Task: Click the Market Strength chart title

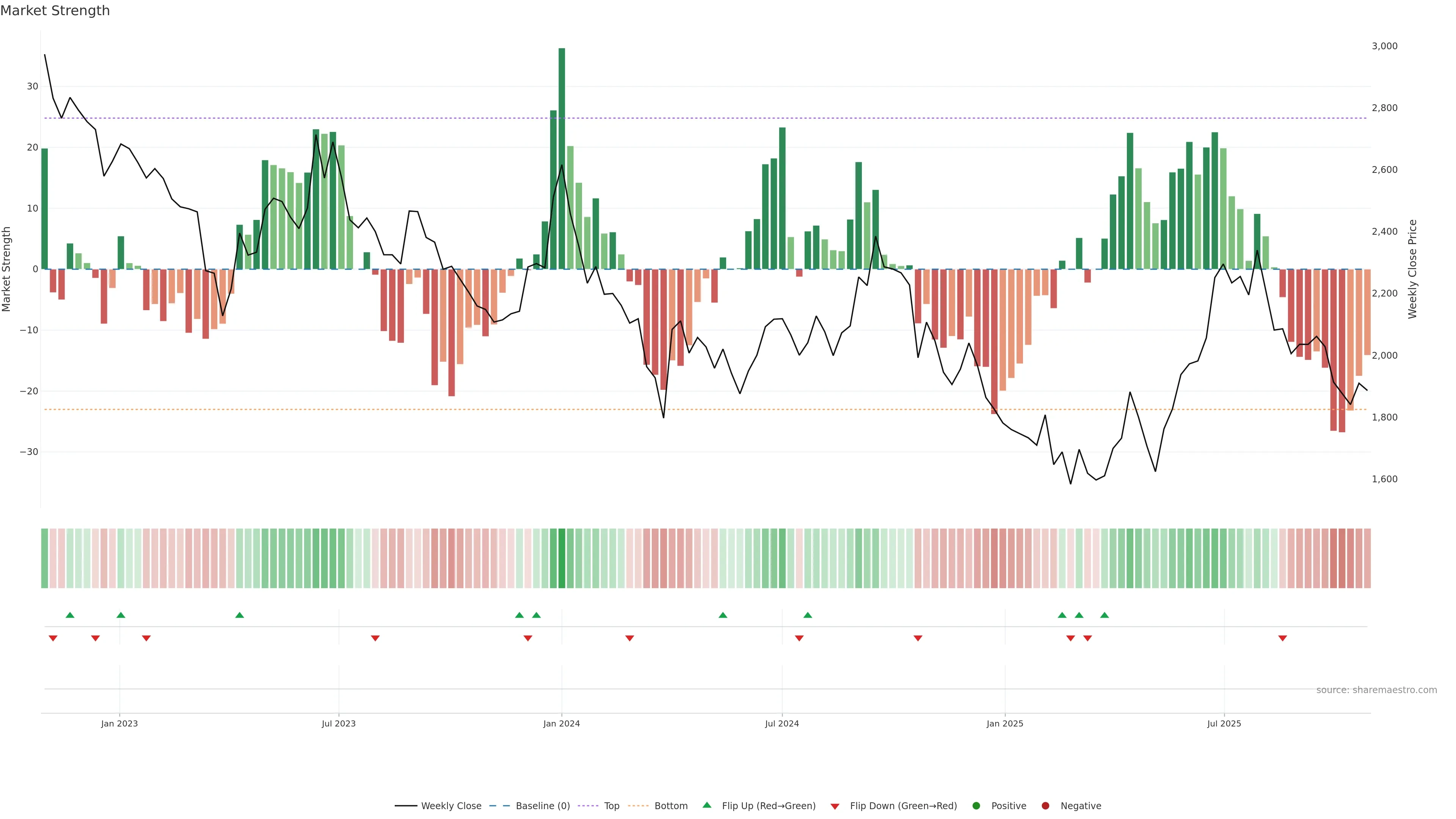Action: tap(55, 11)
